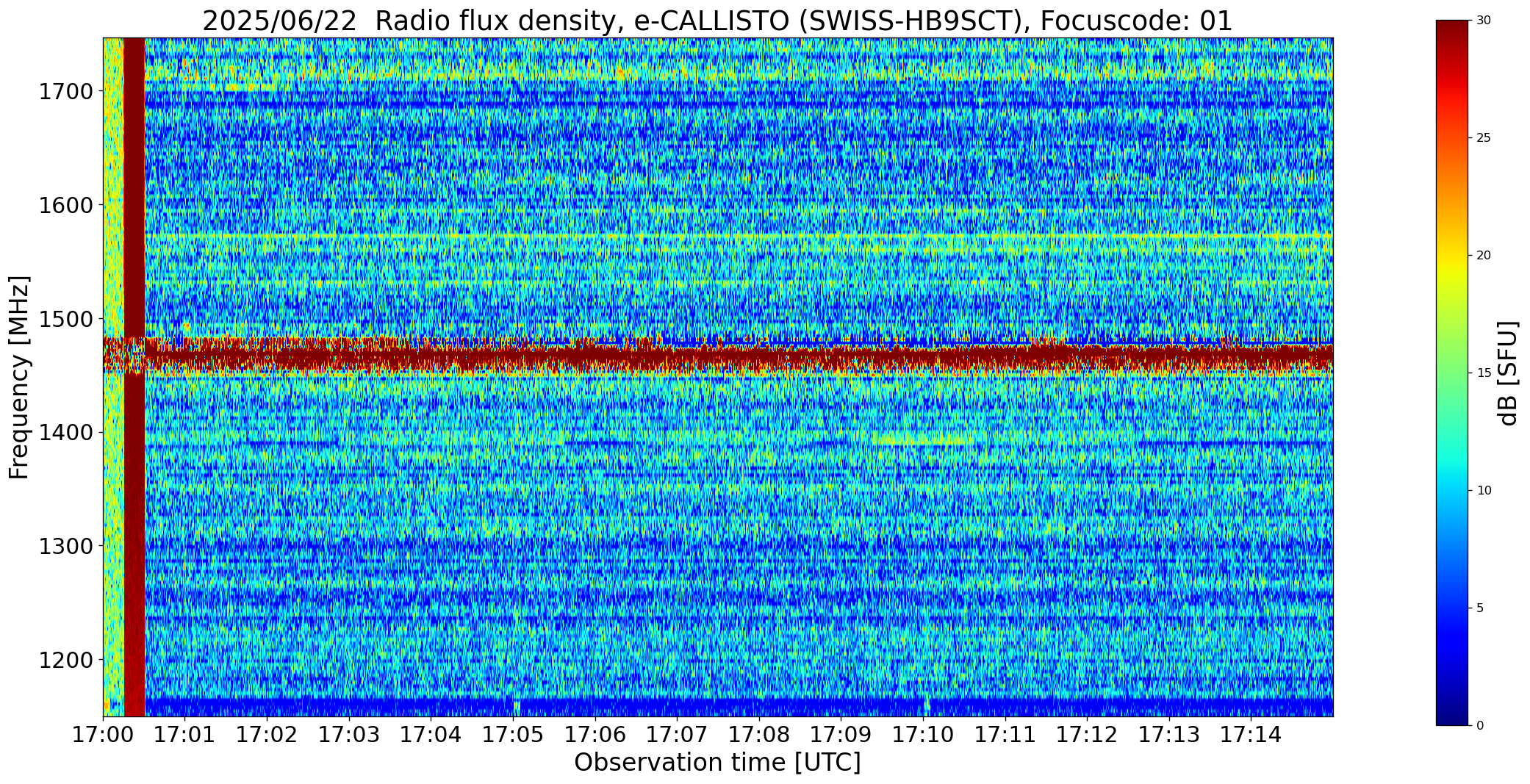The image size is (1530, 784).
Task: Click the 17:13 time tick label
Action: pyautogui.click(x=1169, y=735)
